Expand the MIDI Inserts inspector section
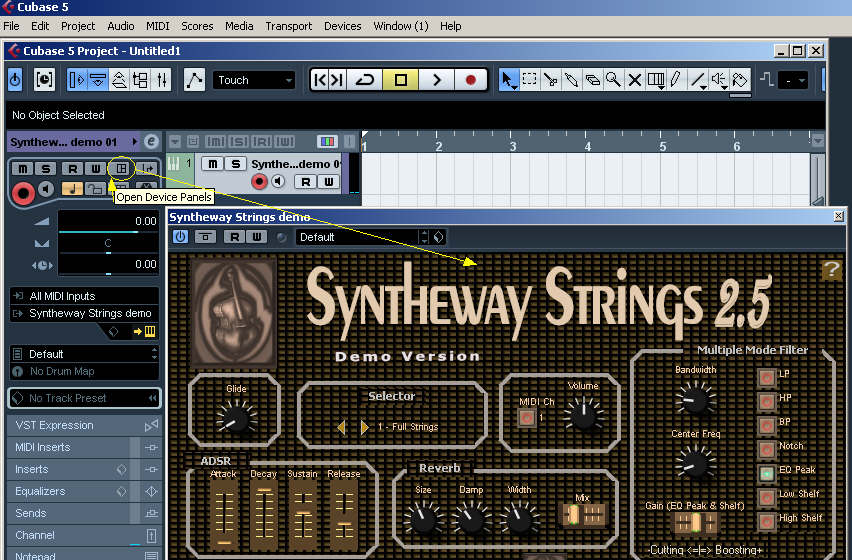This screenshot has height=560, width=852. tap(84, 447)
